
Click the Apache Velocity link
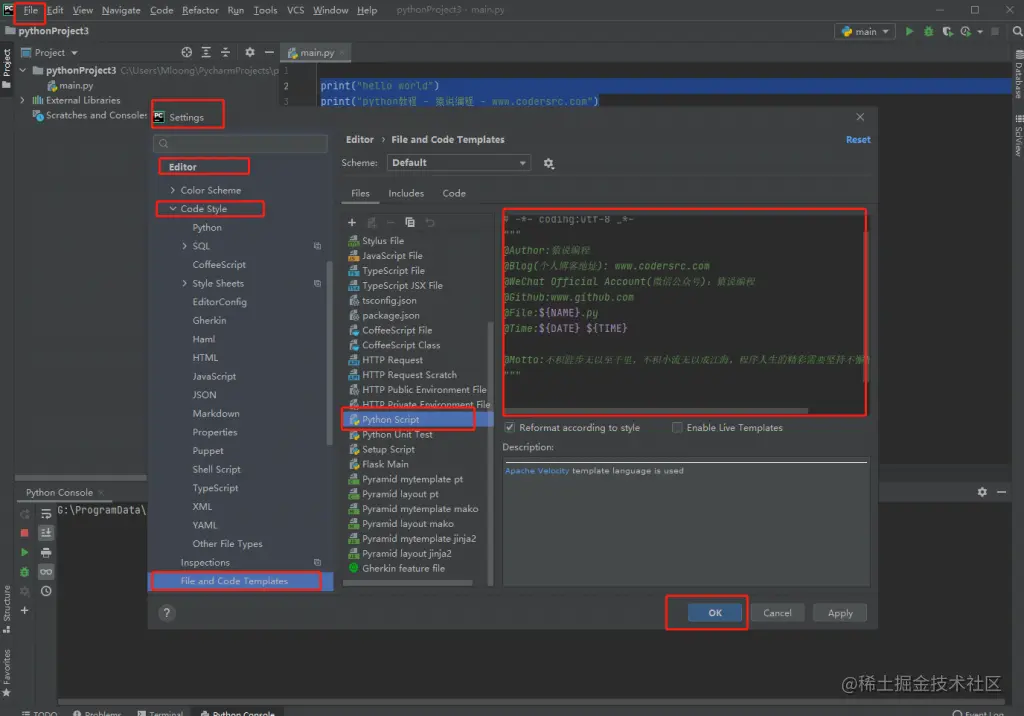point(537,471)
